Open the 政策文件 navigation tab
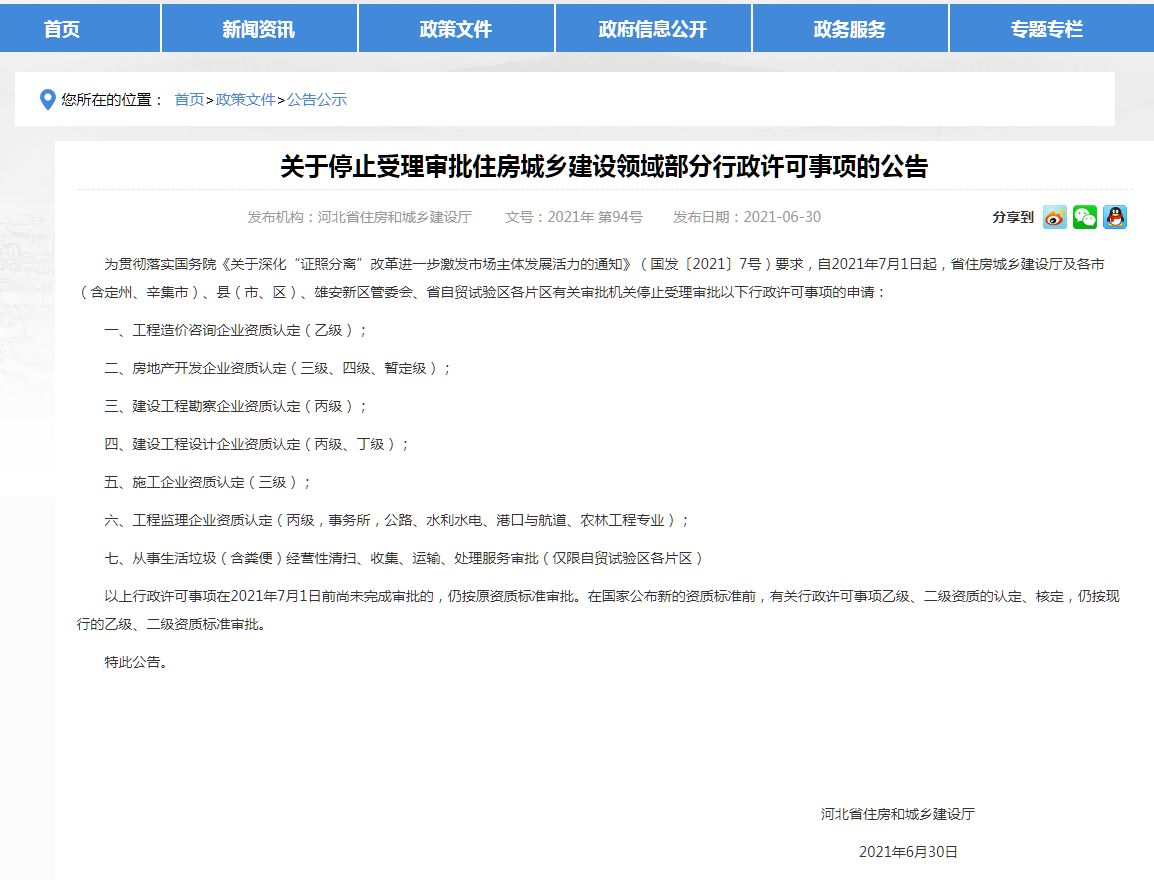 point(455,29)
